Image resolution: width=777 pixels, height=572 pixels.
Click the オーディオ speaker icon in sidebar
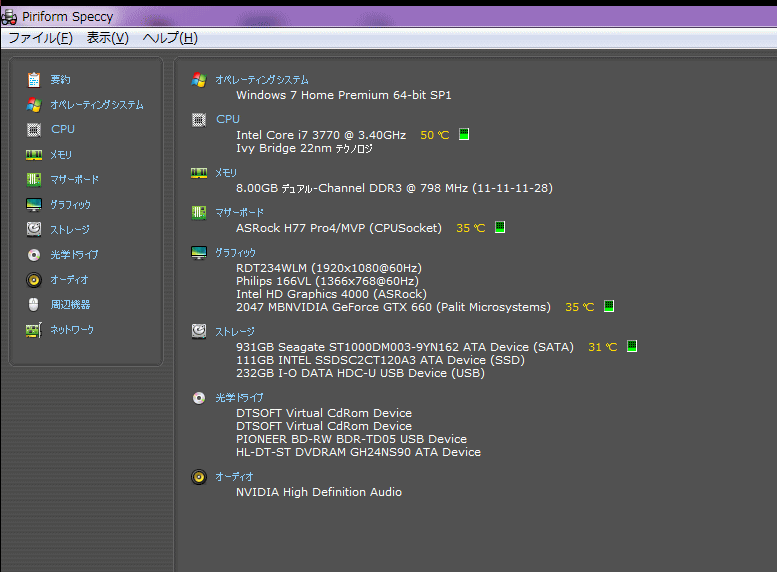tap(34, 280)
